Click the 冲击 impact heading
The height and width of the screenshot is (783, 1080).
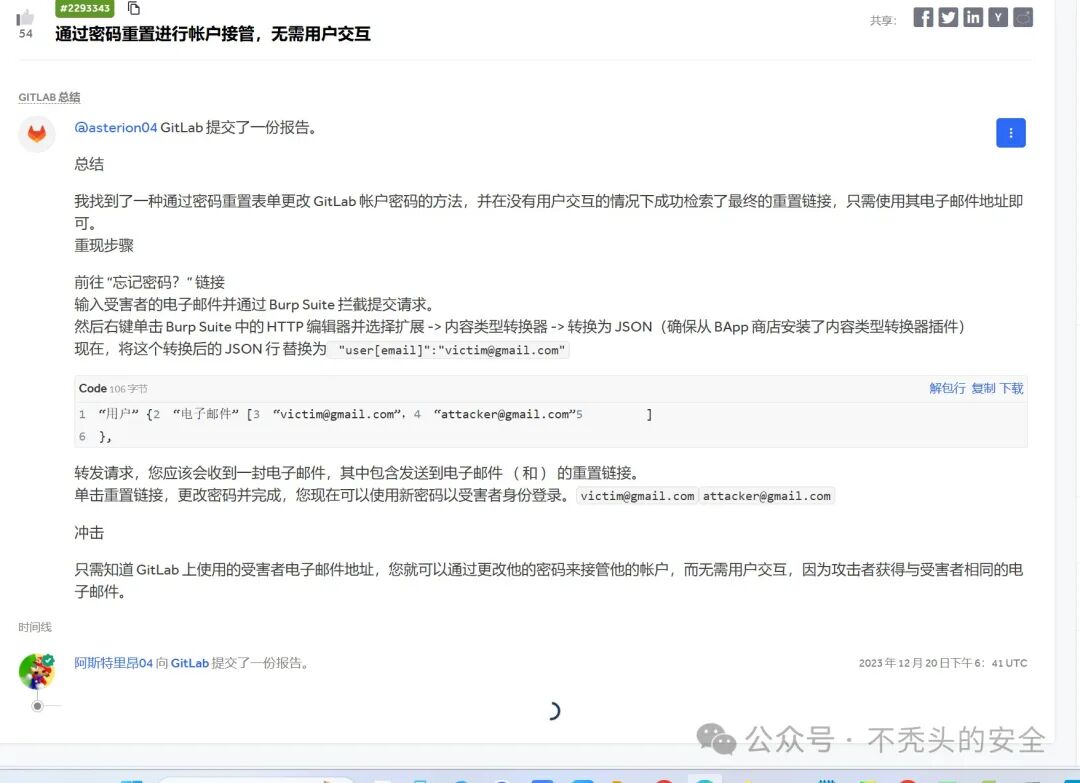[x=90, y=533]
